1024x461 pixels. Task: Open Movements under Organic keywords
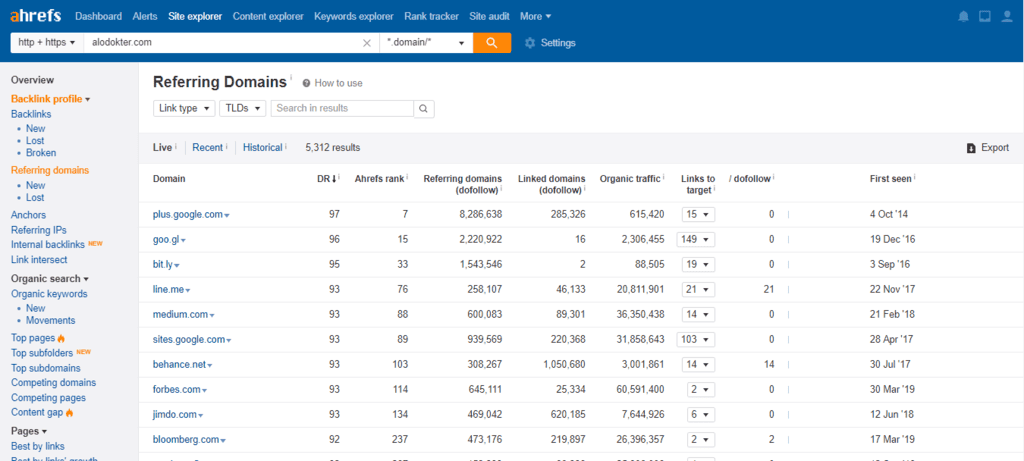pyautogui.click(x=50, y=321)
